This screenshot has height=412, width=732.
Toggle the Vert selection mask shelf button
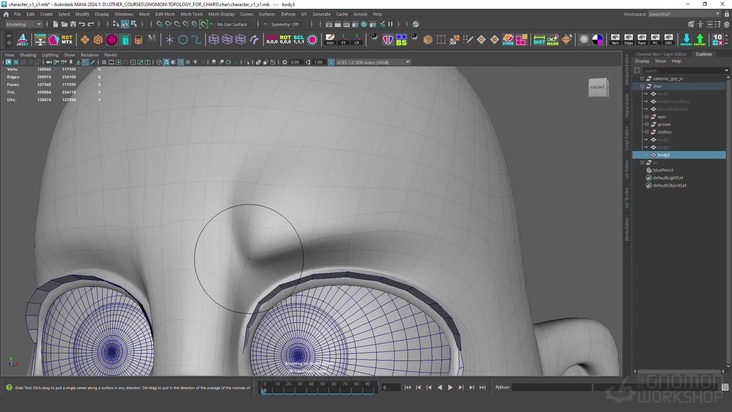[x=614, y=39]
